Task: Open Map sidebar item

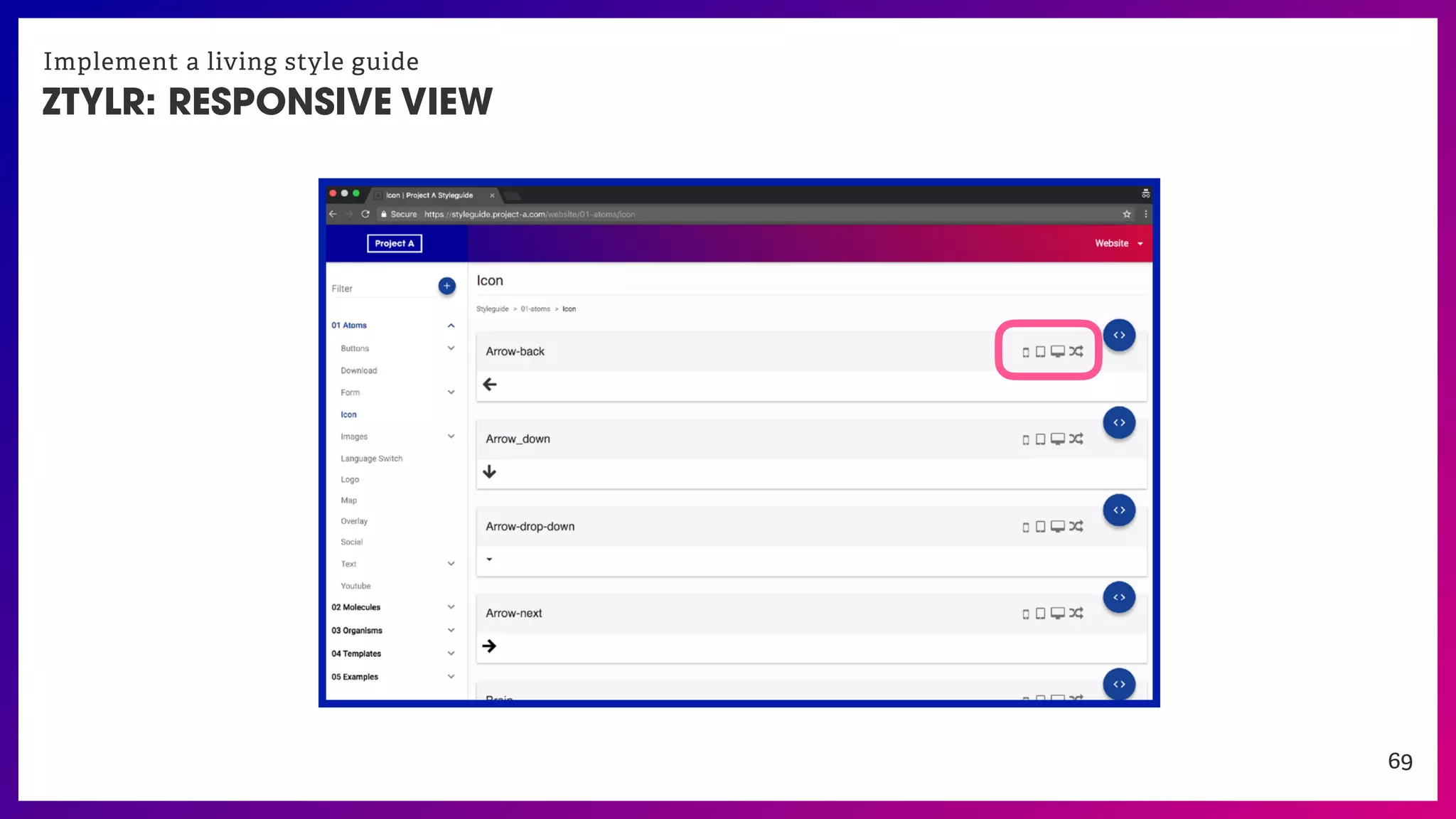Action: point(348,500)
